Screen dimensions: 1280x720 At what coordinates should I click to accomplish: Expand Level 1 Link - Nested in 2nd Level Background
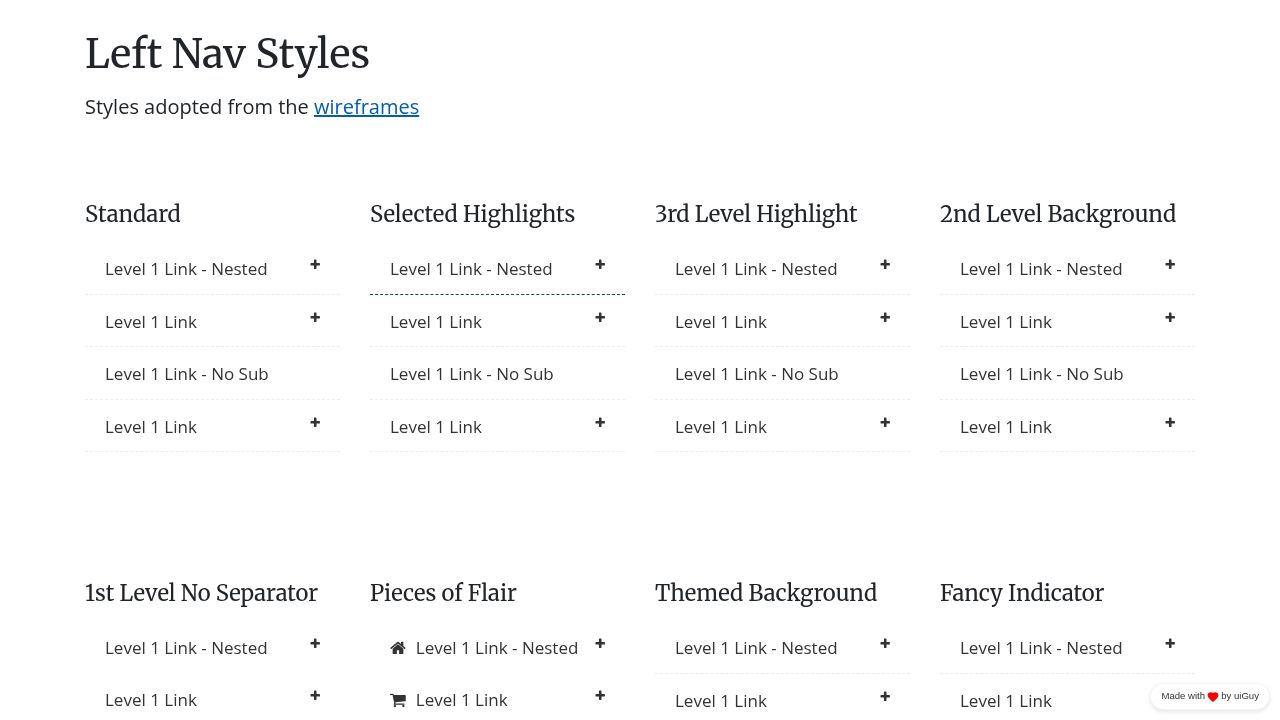pyautogui.click(x=1170, y=264)
